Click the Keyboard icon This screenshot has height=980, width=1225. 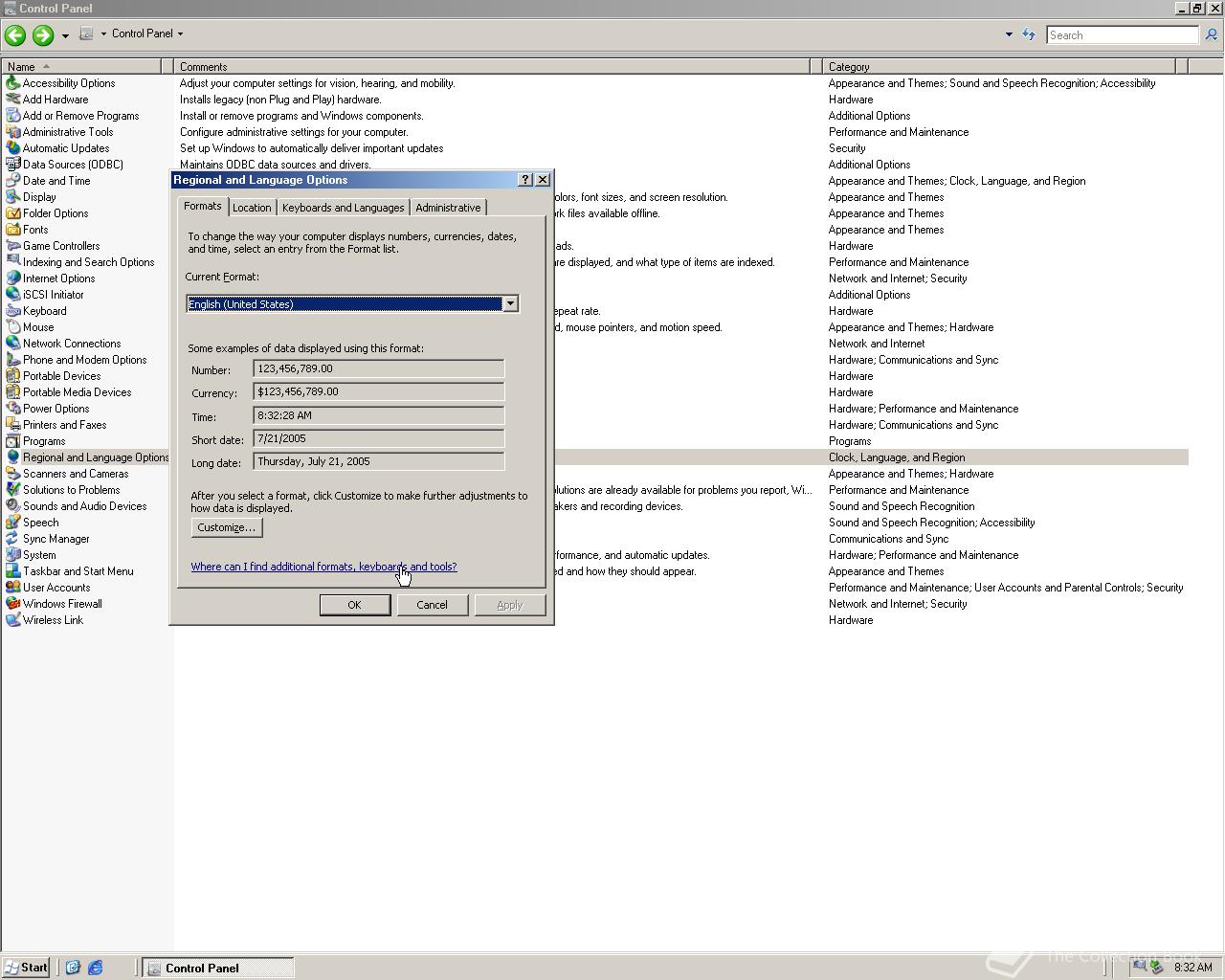click(x=12, y=311)
